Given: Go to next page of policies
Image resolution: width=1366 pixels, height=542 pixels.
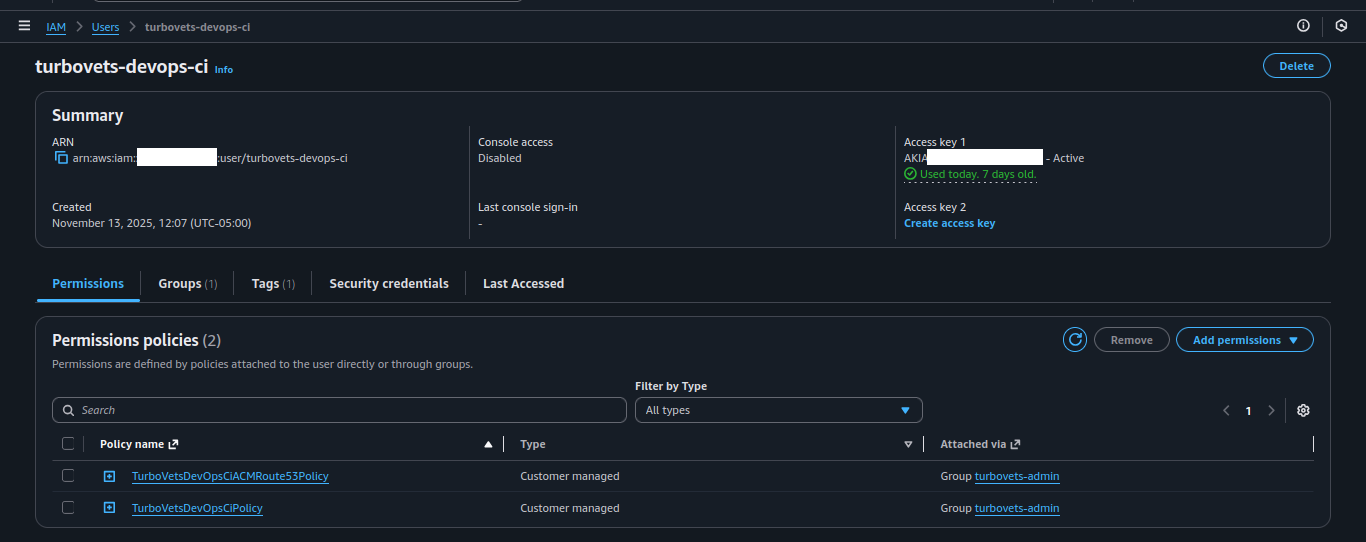Looking at the screenshot, I should (1272, 411).
